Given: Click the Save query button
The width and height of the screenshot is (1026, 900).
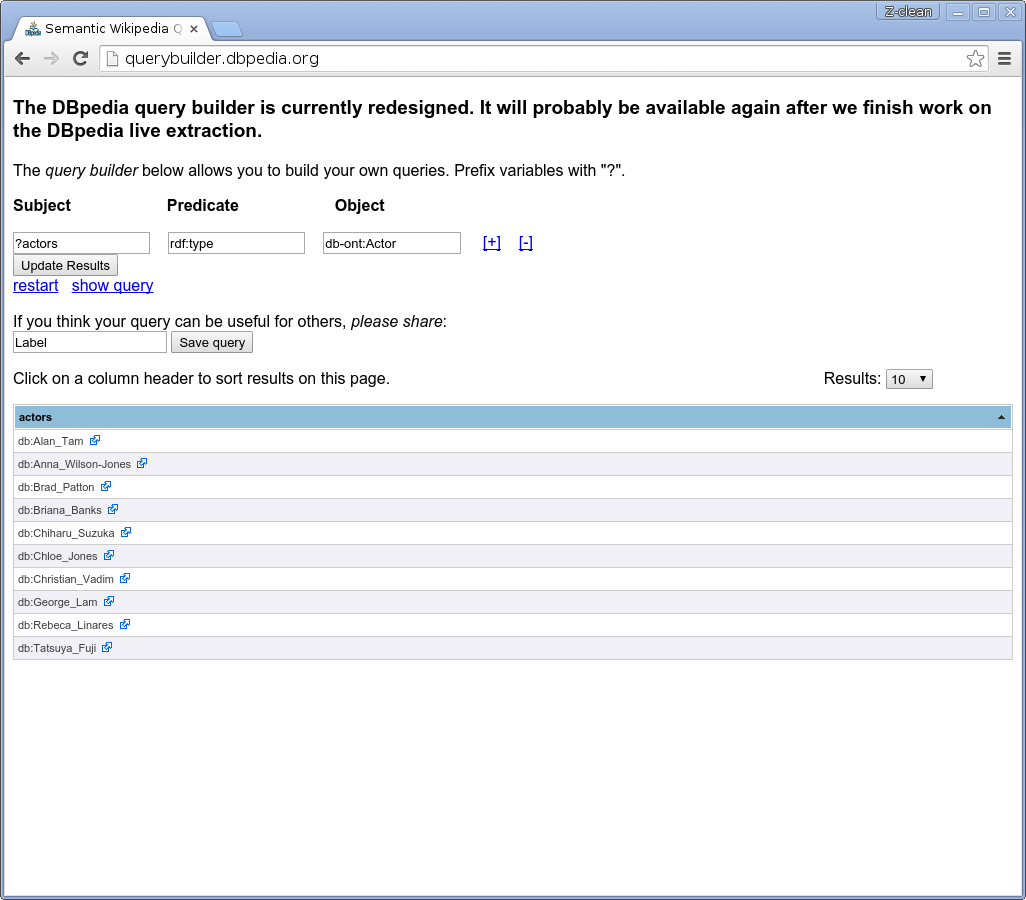Looking at the screenshot, I should (212, 343).
